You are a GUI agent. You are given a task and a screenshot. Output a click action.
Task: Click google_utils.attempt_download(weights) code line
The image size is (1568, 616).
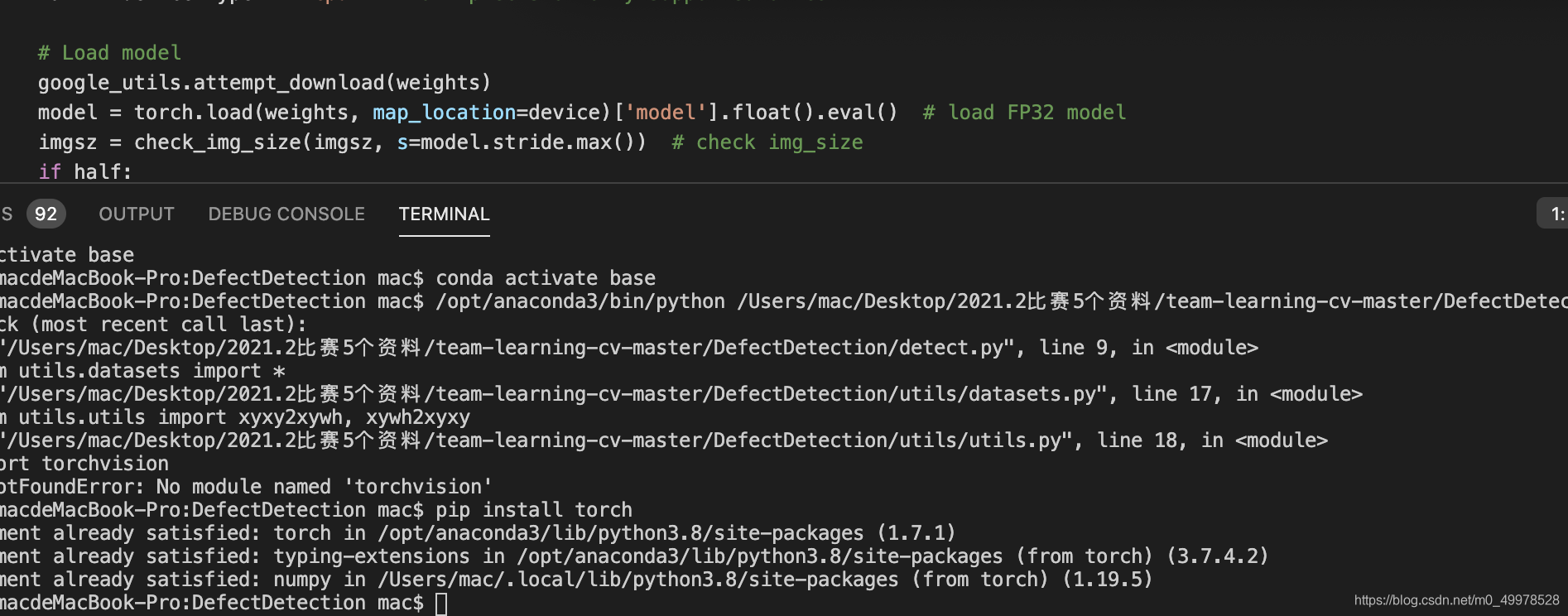(264, 83)
